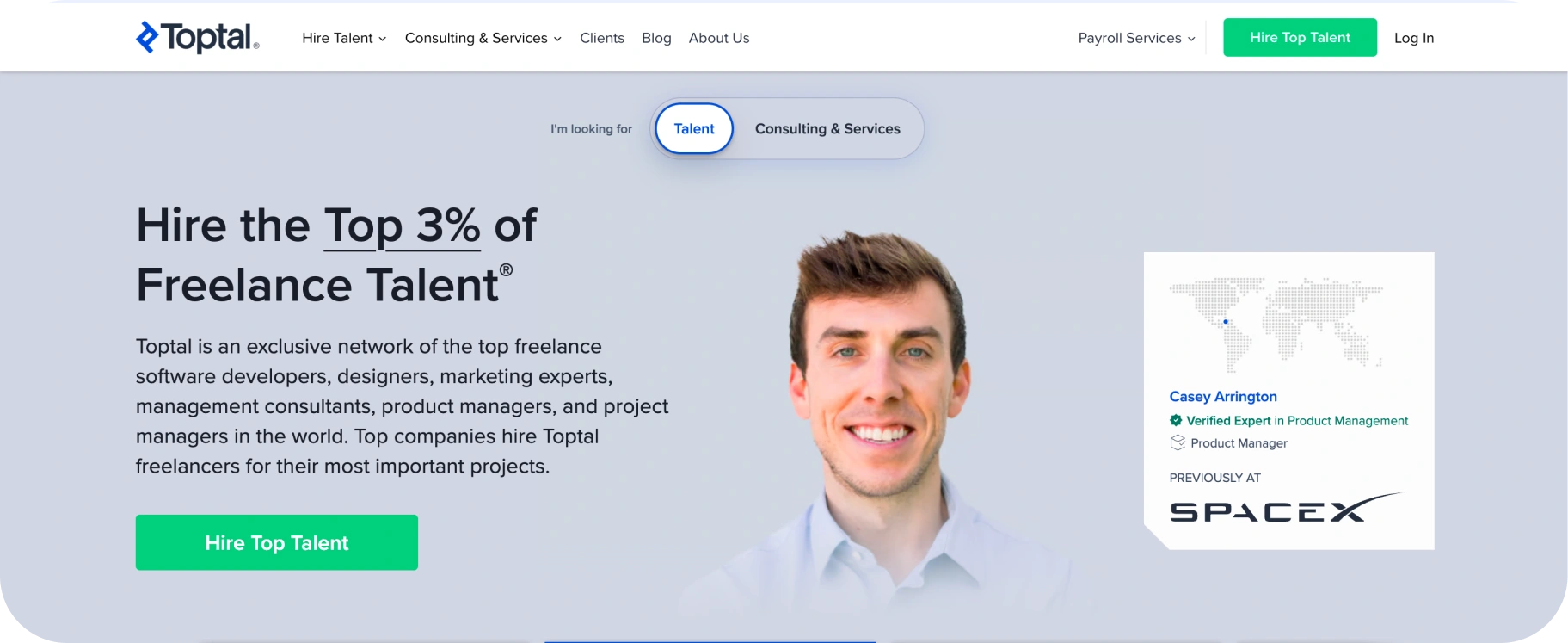1568x643 pixels.
Task: Click the 'Verified Expert in Product Management' text
Action: point(1297,421)
